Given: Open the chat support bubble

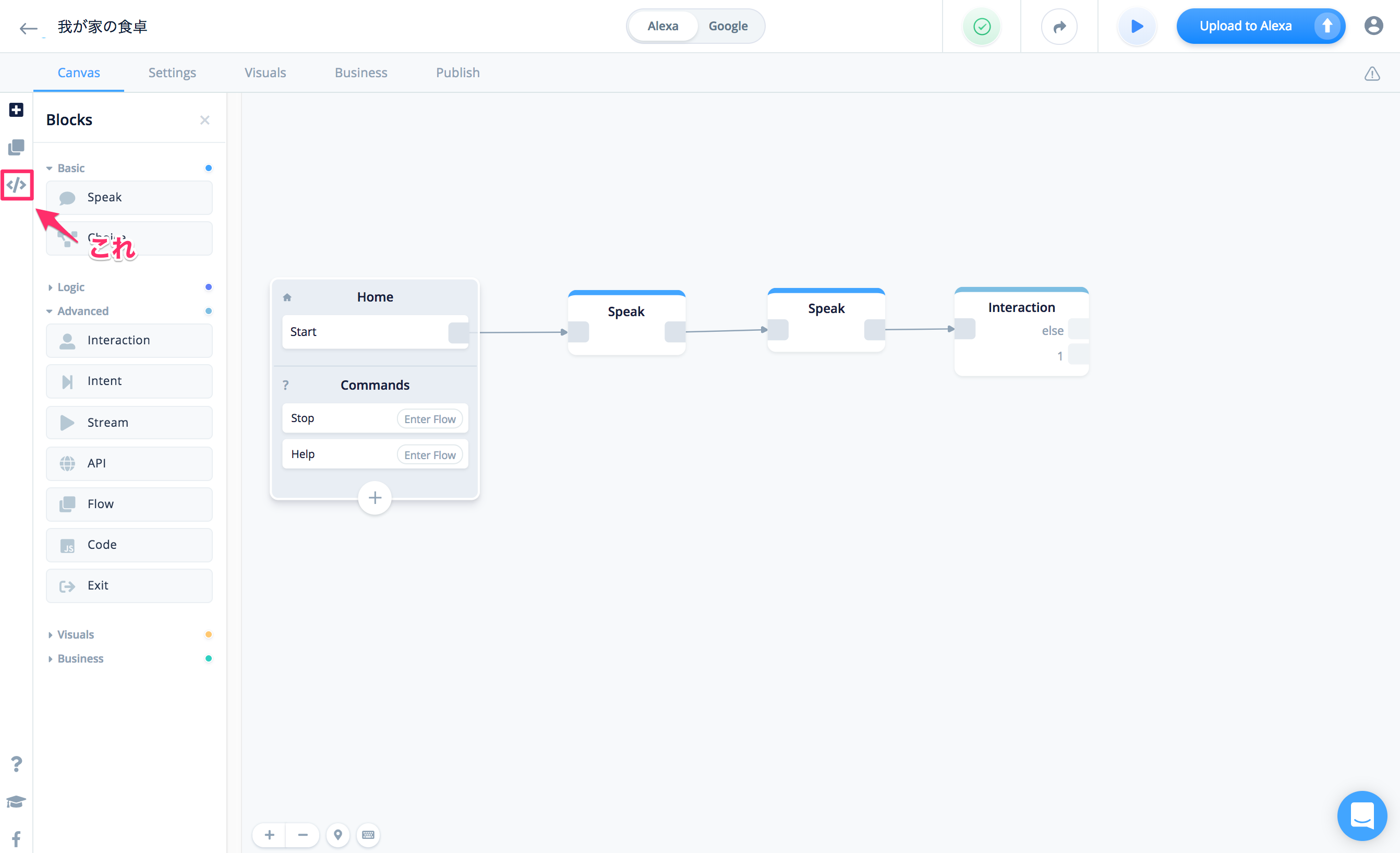Looking at the screenshot, I should tap(1361, 815).
